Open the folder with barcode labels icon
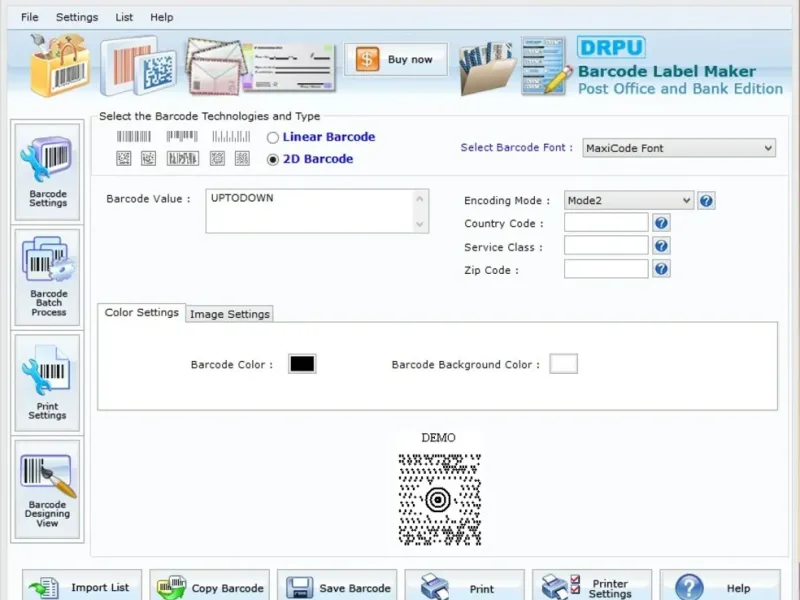 coord(486,68)
